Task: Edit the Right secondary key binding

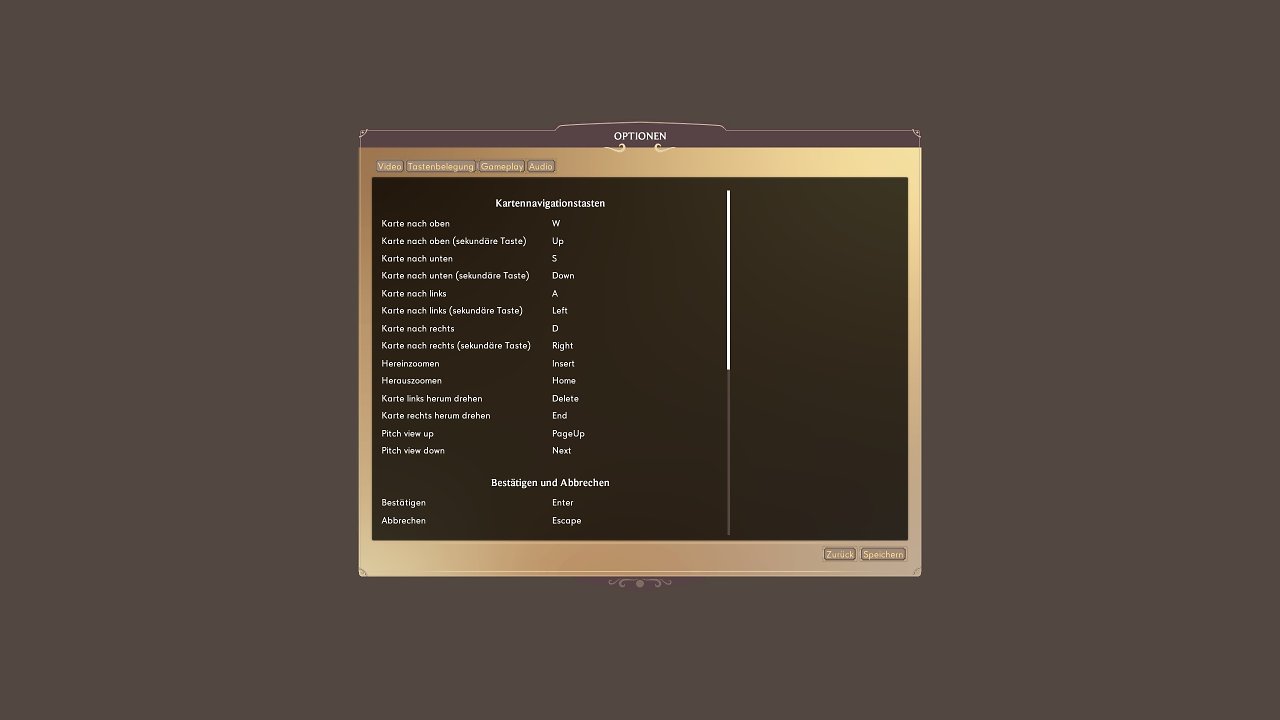Action: 563,346
